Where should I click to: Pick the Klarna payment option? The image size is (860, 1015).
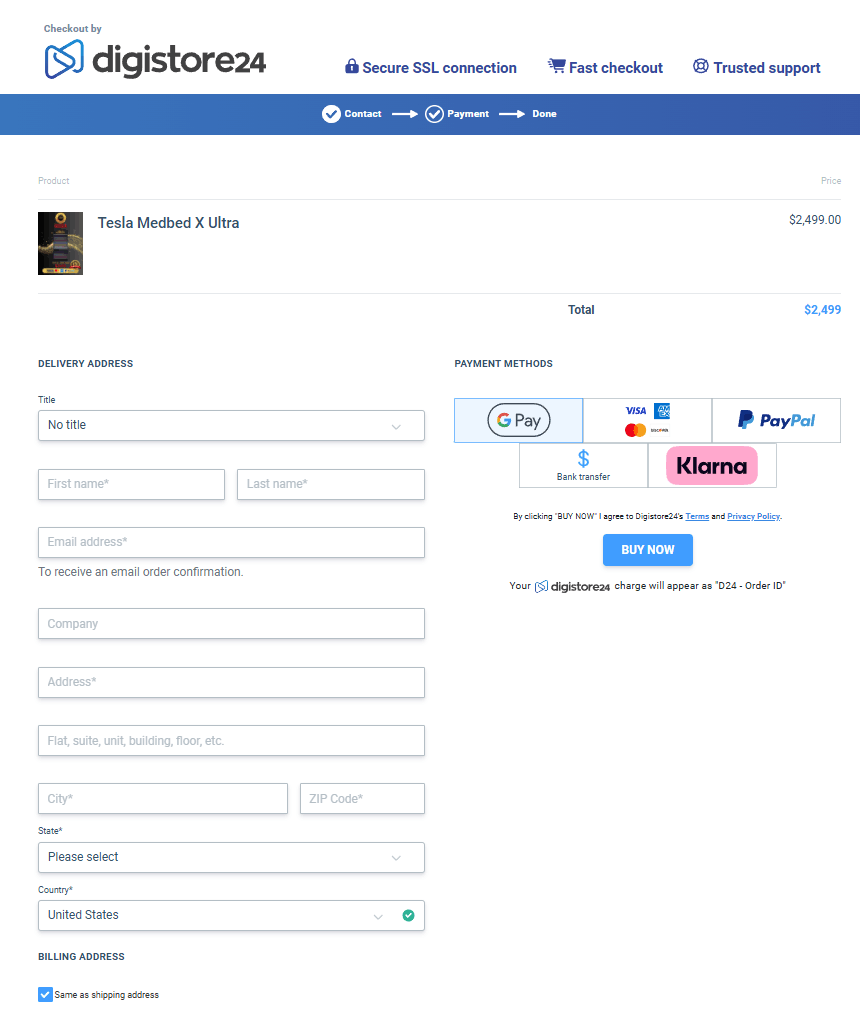[x=712, y=465]
